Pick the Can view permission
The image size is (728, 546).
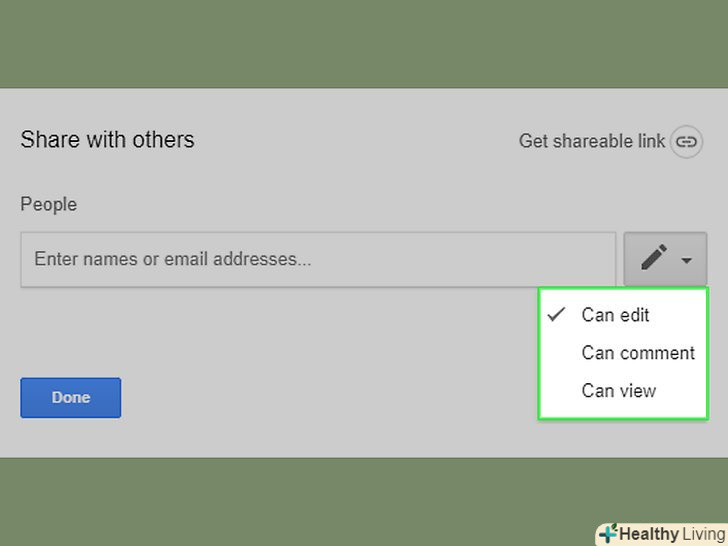[618, 391]
